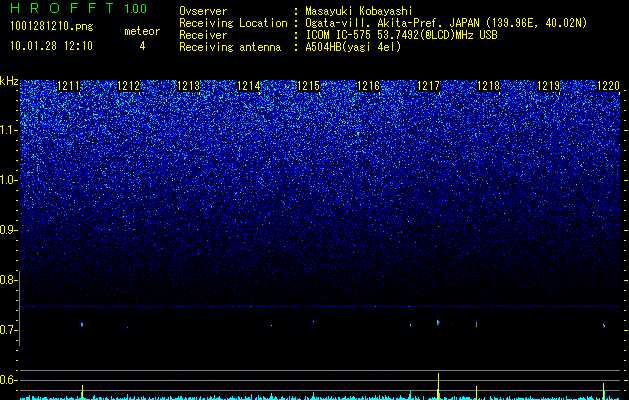Click the 0.6 kHz axis label

pyautogui.click(x=8, y=380)
